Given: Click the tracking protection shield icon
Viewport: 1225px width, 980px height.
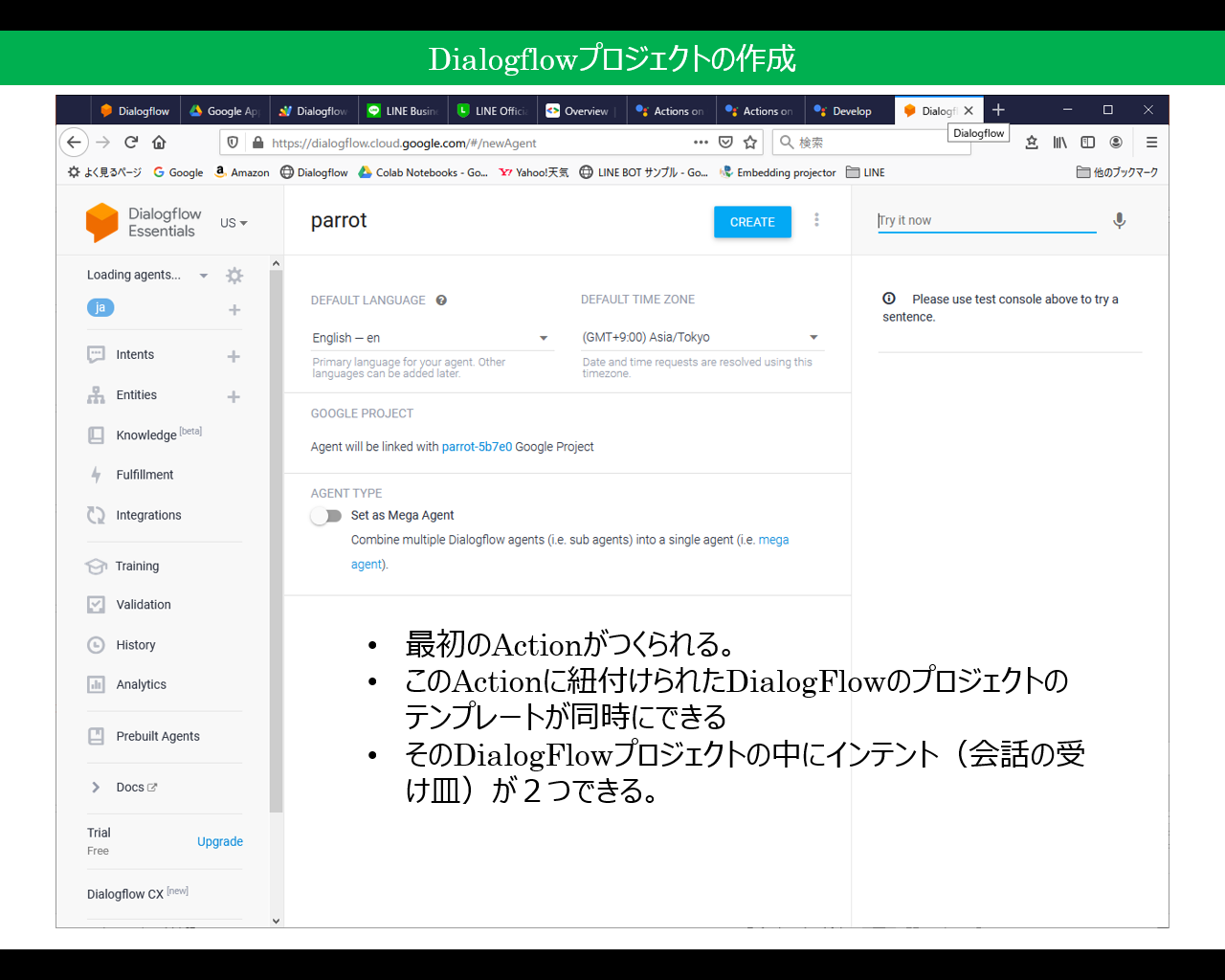Looking at the screenshot, I should click(233, 143).
